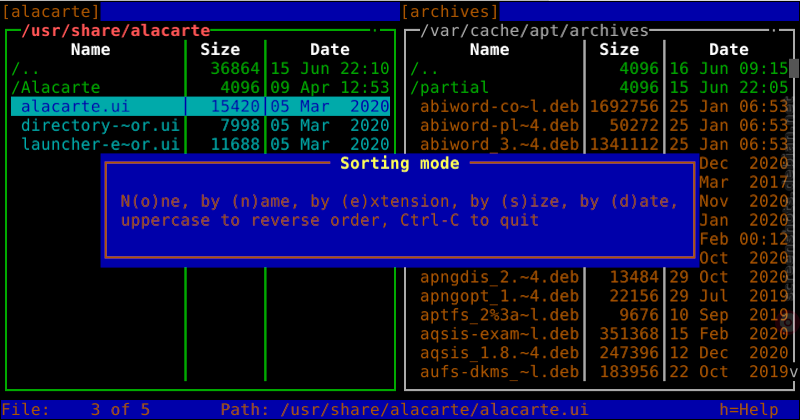The image size is (800, 420).
Task: Click the Size column header in archives pane
Action: coord(619,49)
